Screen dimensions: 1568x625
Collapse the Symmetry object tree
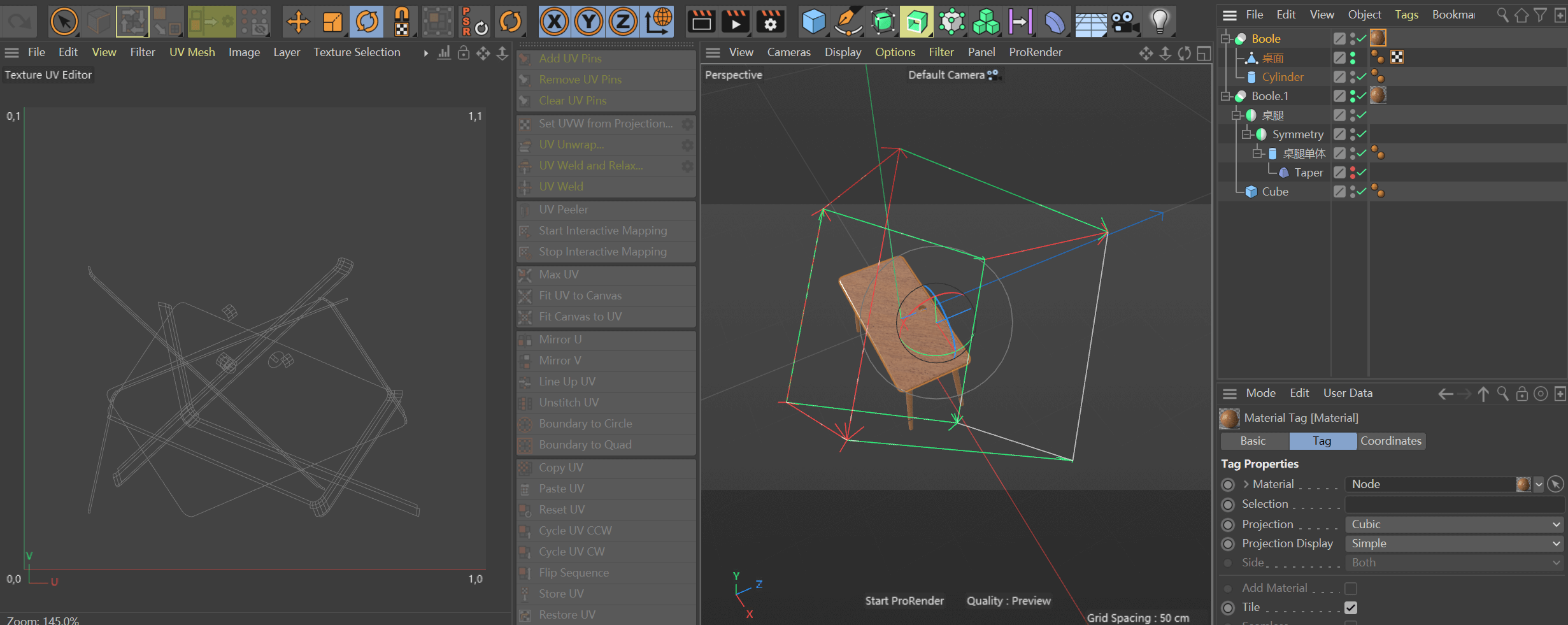(x=1246, y=134)
